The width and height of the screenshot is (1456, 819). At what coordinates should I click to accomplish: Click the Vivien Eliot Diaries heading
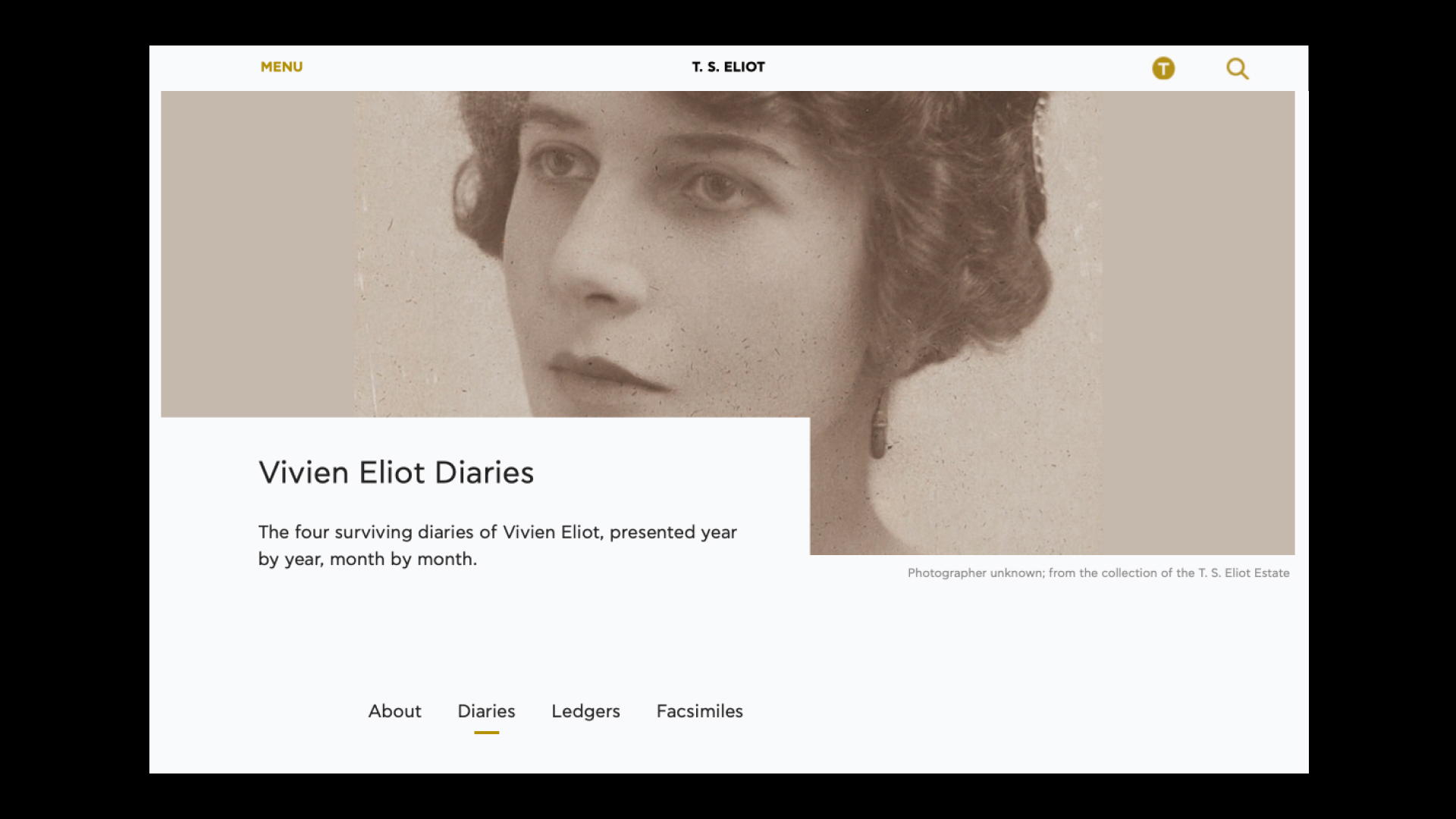(396, 472)
